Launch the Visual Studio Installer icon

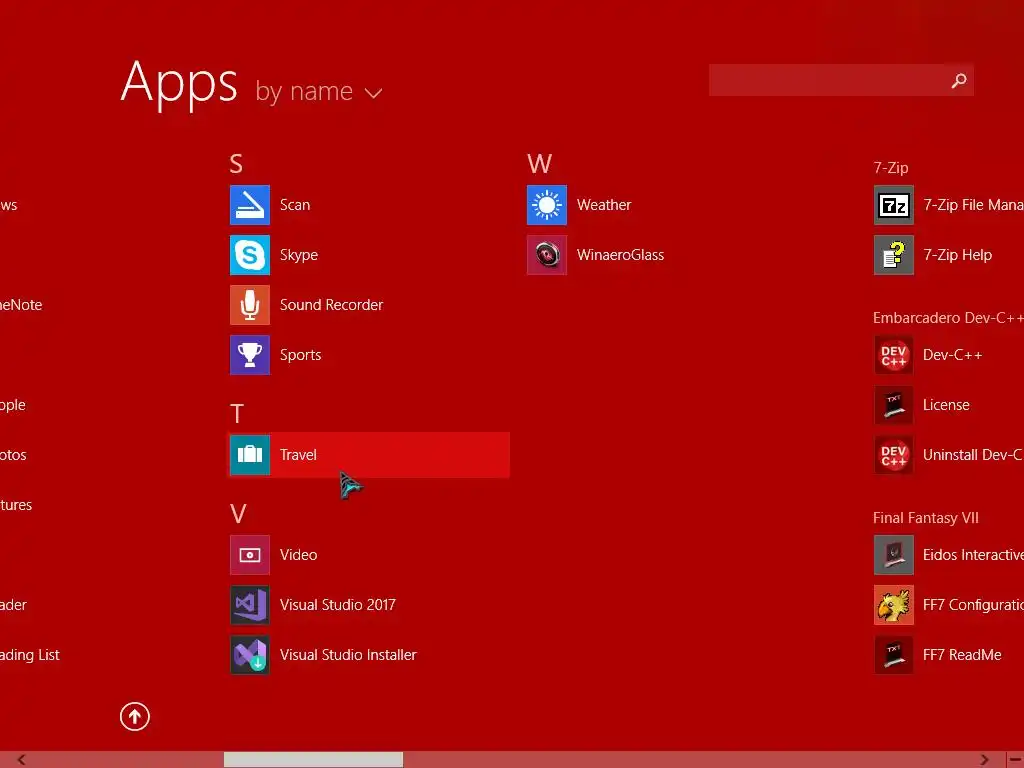click(249, 654)
